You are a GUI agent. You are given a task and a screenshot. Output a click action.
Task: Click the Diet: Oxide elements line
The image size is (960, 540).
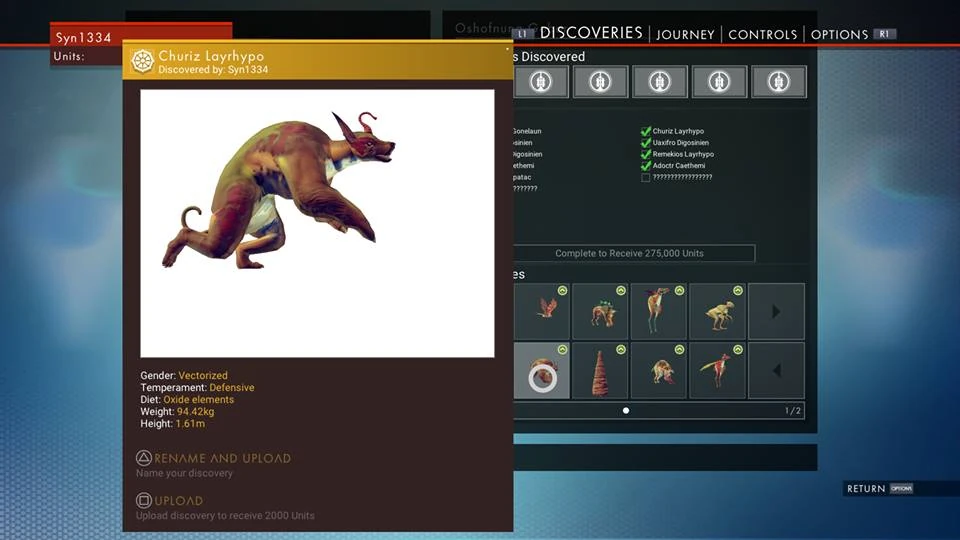tap(187, 400)
